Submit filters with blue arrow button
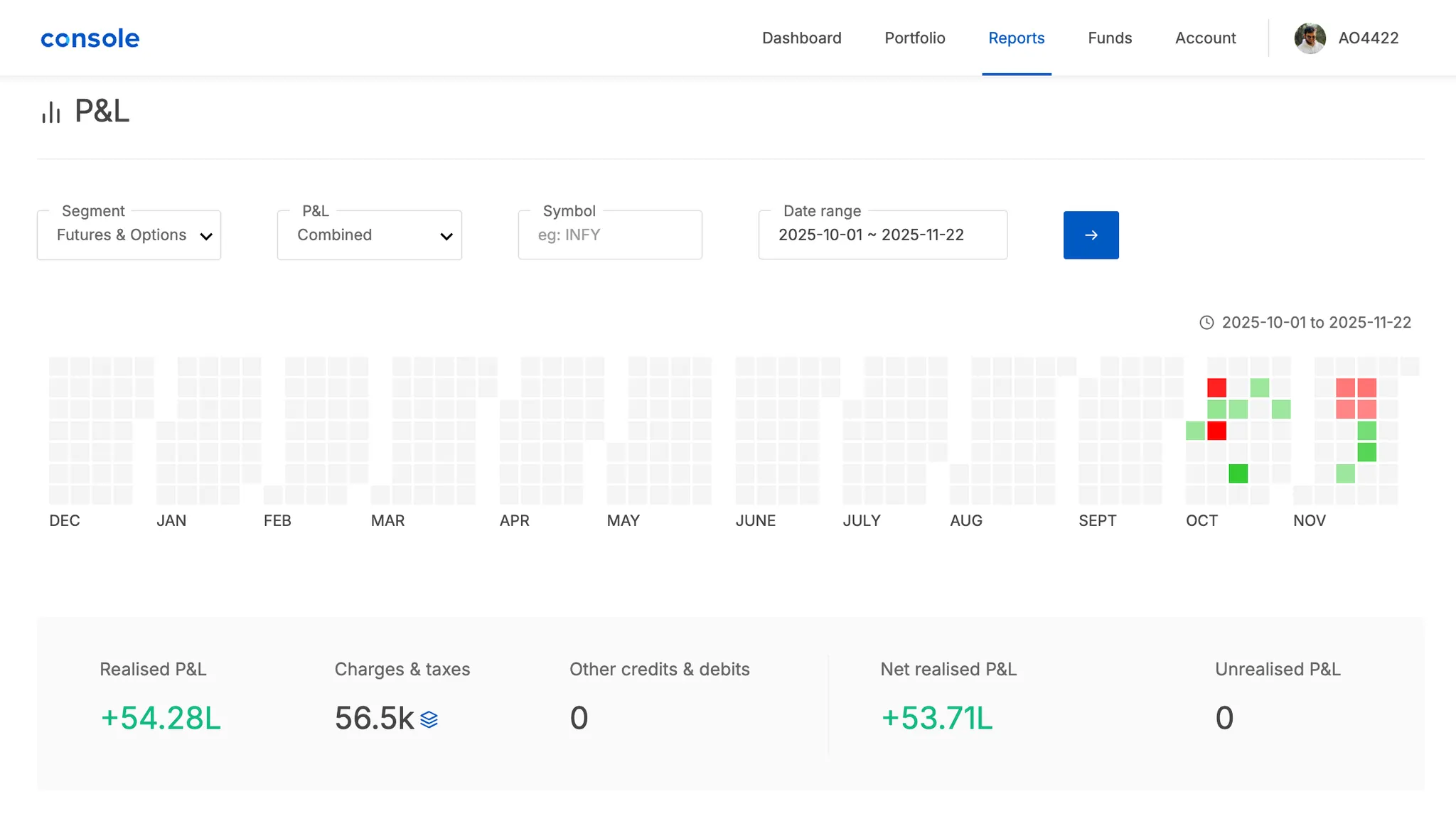The image size is (1456, 816). pyautogui.click(x=1091, y=235)
